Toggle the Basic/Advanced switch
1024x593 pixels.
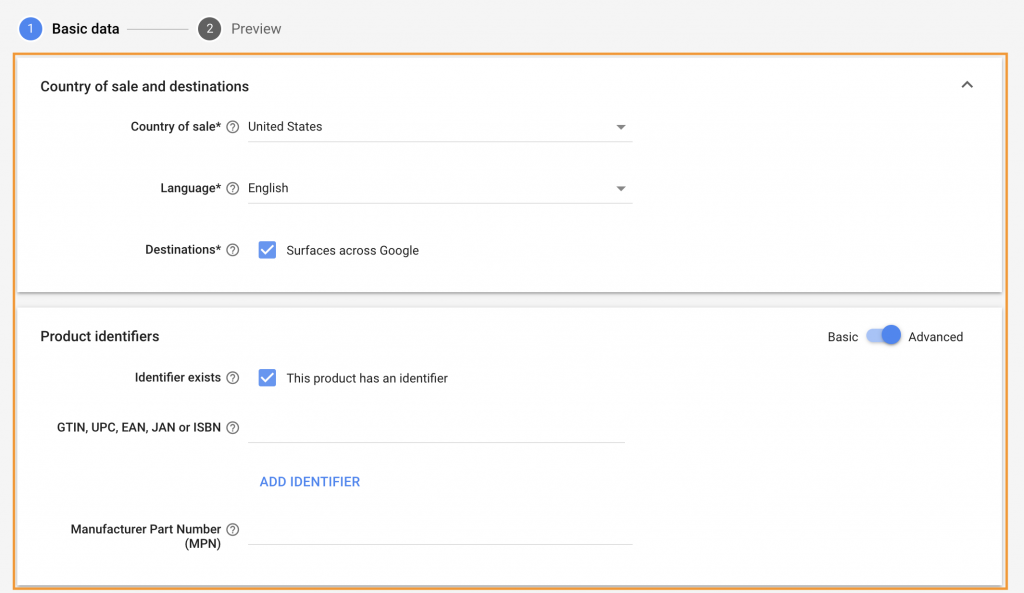pos(884,337)
